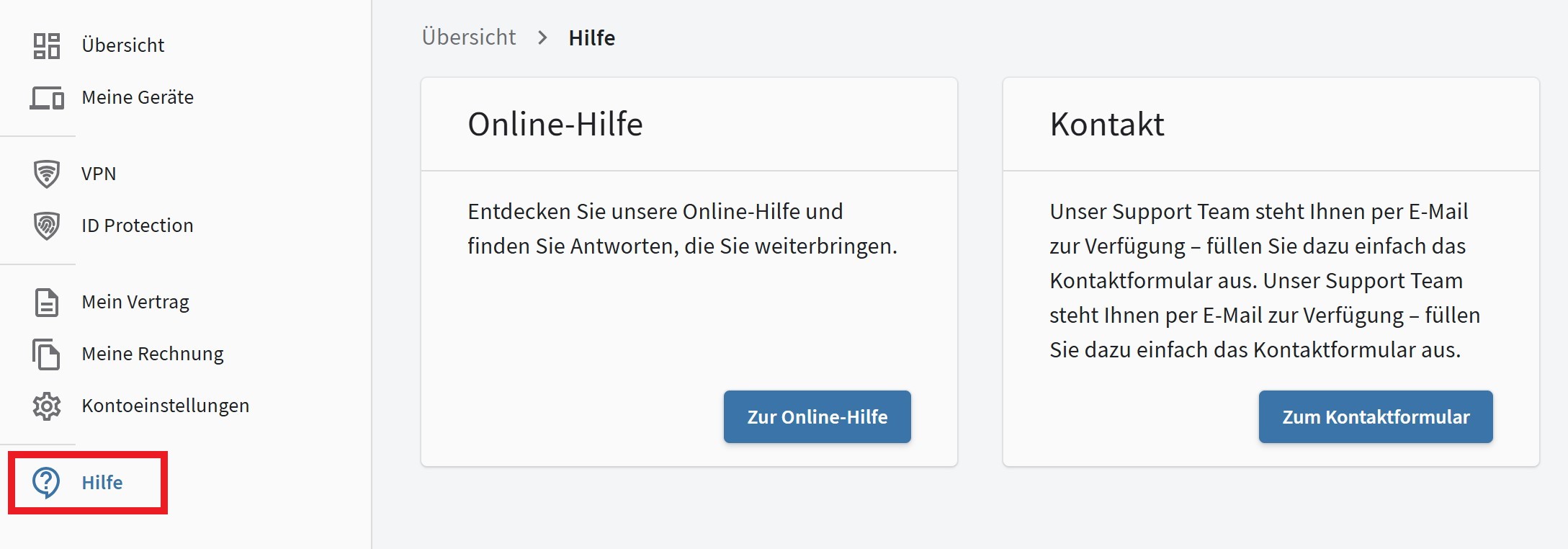Open the Kontoeinstellungen gear icon
The width and height of the screenshot is (1568, 549).
48,406
